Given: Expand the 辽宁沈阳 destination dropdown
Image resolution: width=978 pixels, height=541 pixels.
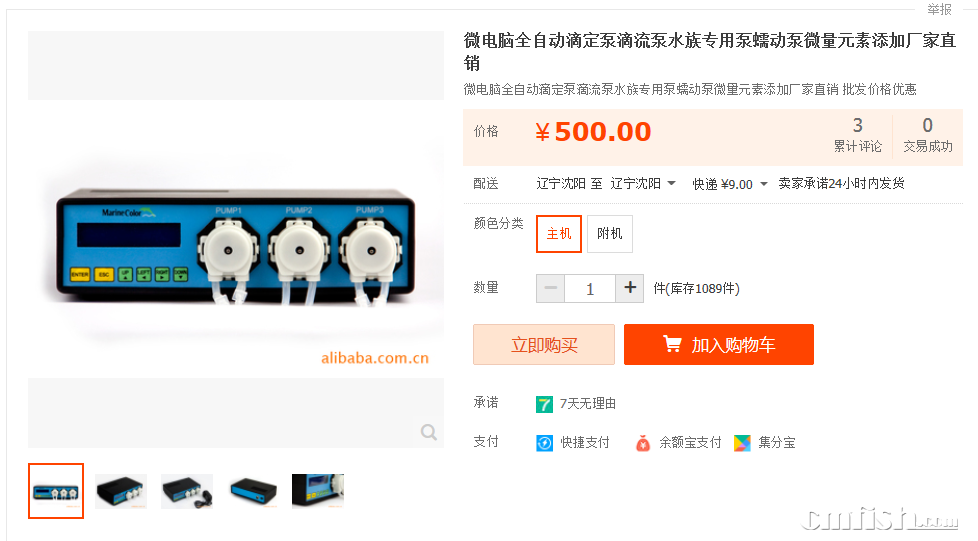Looking at the screenshot, I should 642,183.
